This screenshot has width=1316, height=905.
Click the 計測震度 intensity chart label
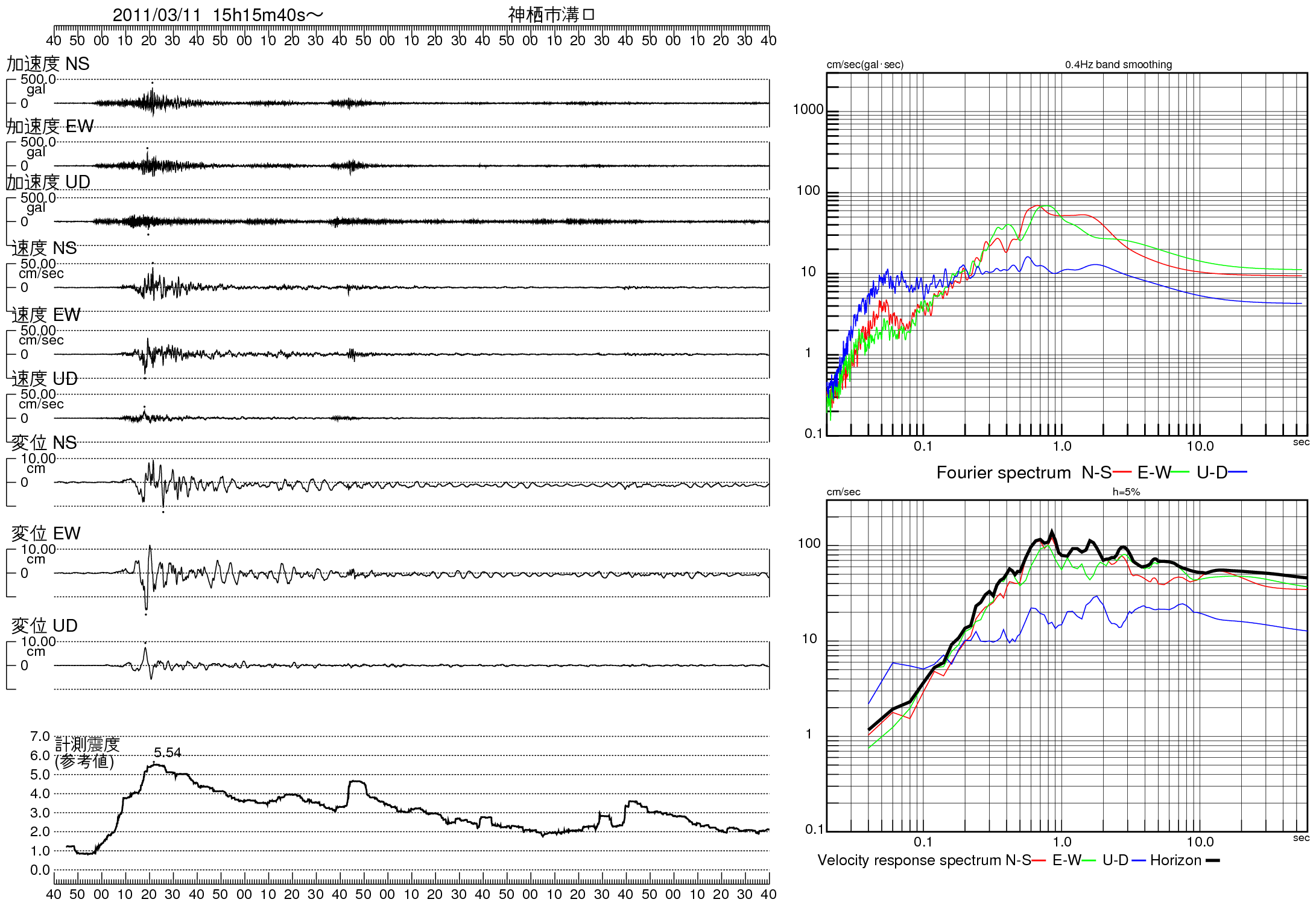(x=87, y=744)
